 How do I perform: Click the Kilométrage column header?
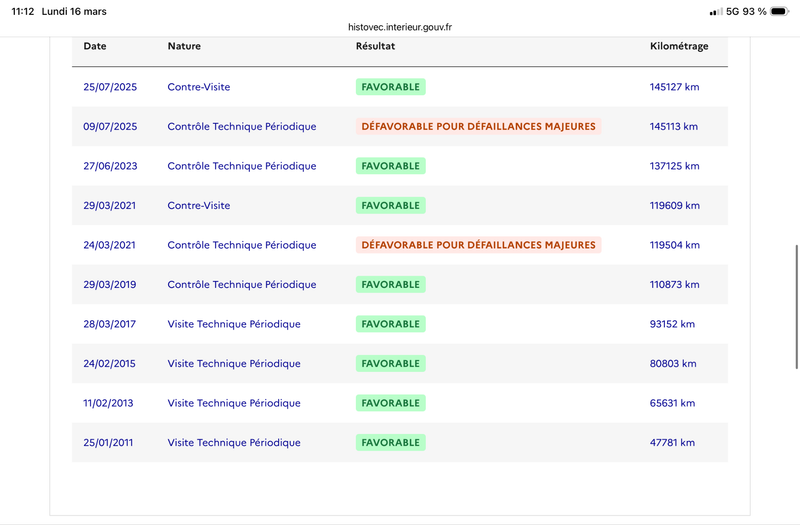(x=680, y=46)
